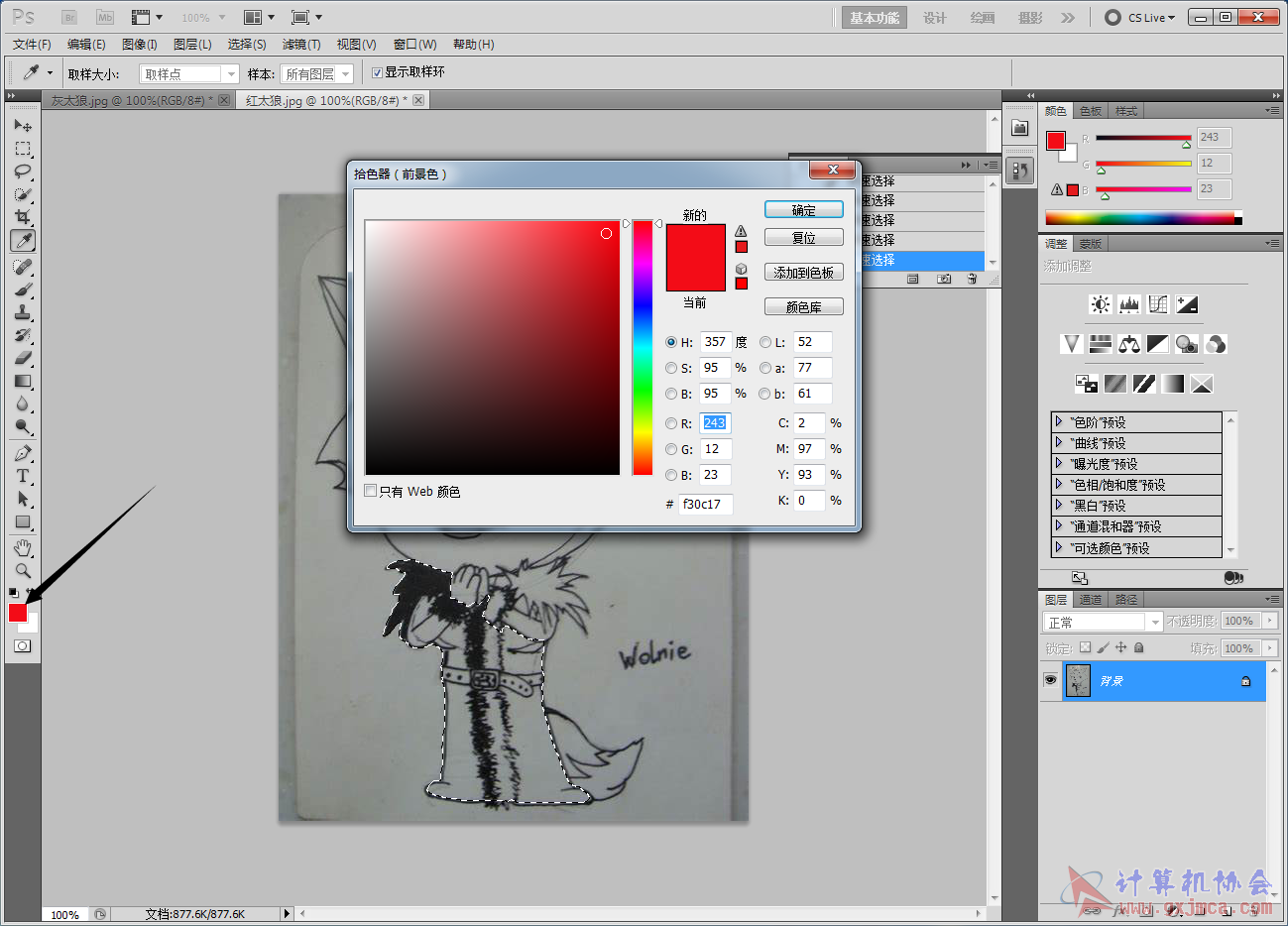Screen dimensions: 1288x926
Task: Open the 填充 slider arrow
Action: coord(1270,648)
